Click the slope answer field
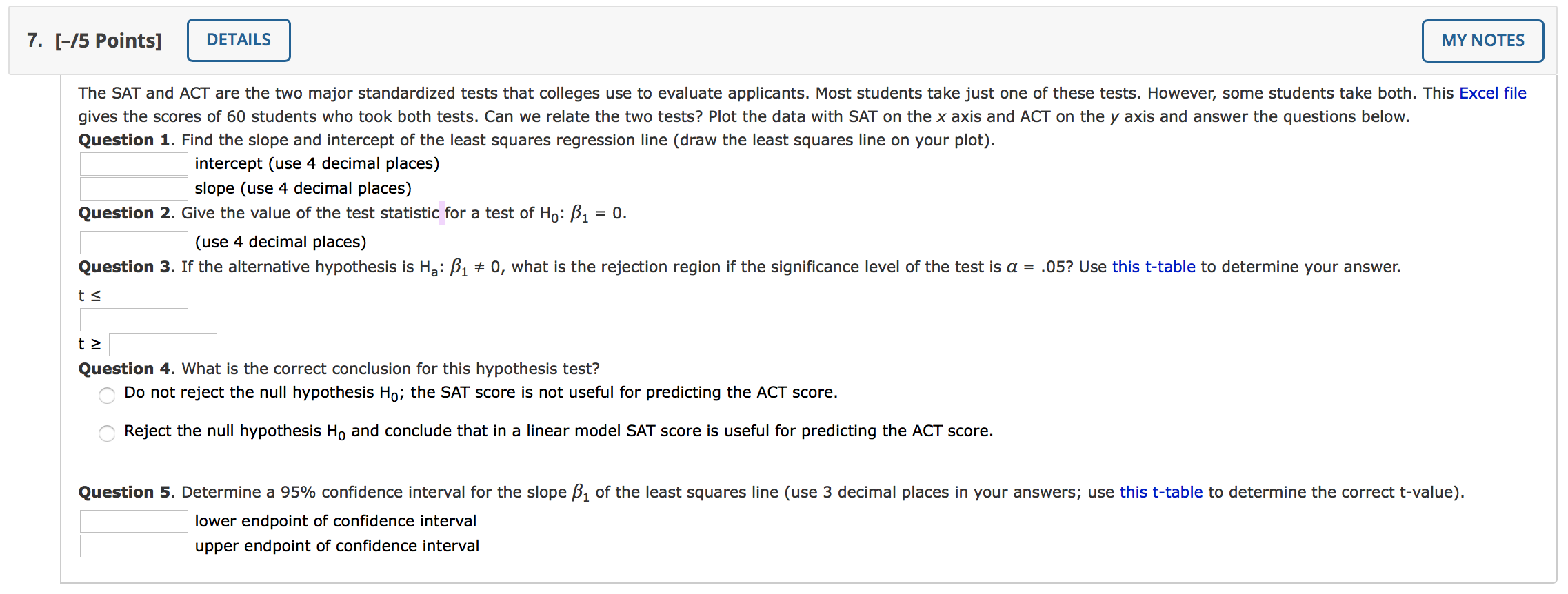 (133, 187)
